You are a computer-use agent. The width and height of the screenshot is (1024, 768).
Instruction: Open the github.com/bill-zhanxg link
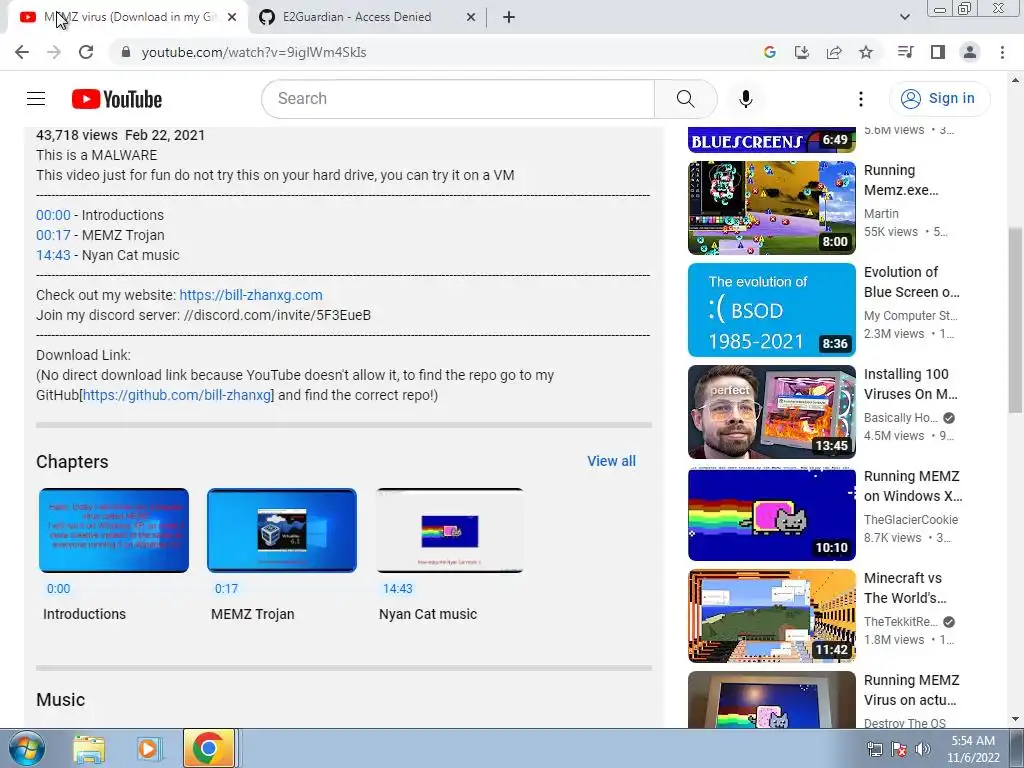point(176,395)
